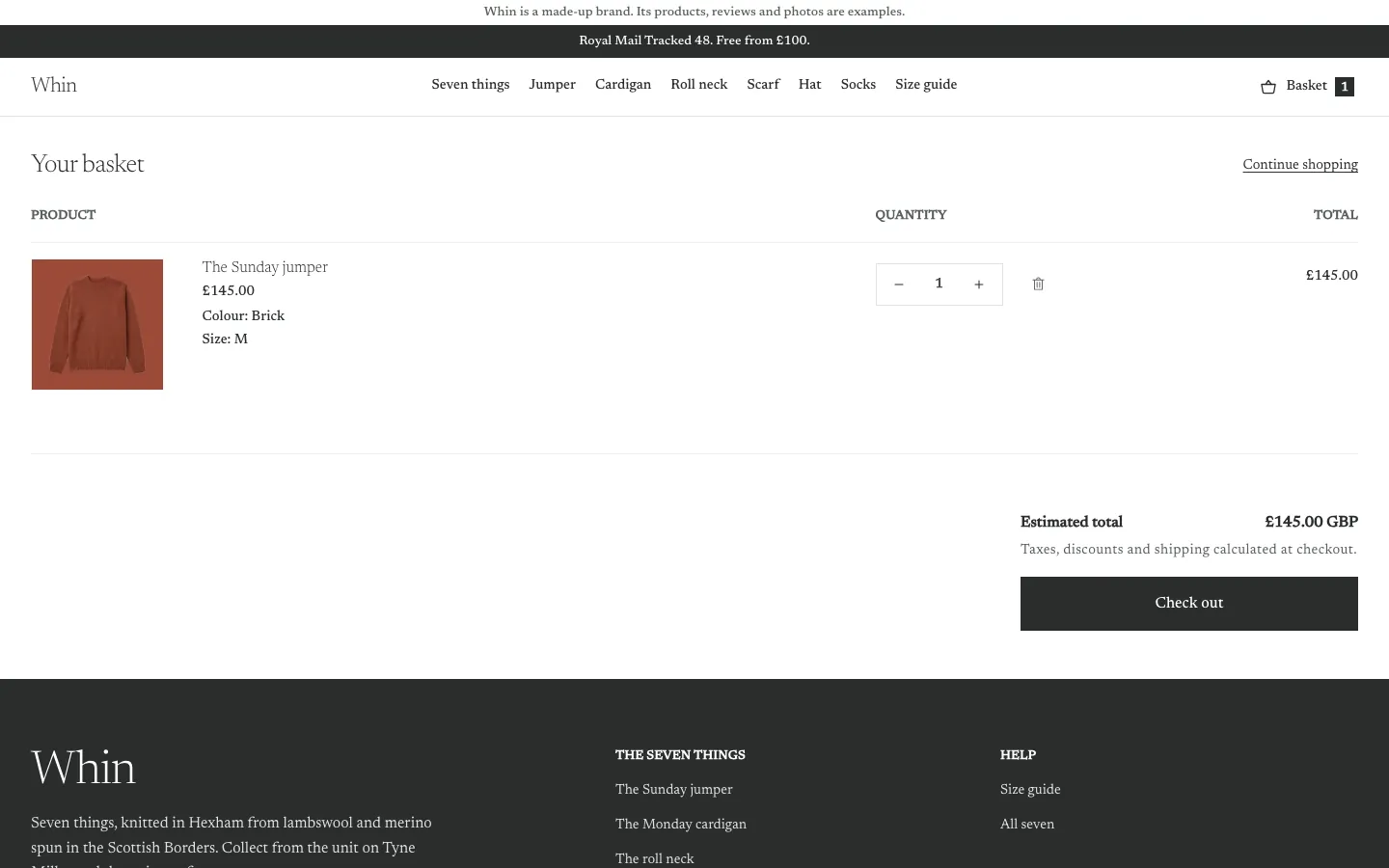This screenshot has width=1389, height=868.
Task: Remove the Sunday jumper with trash icon
Action: tap(1038, 284)
